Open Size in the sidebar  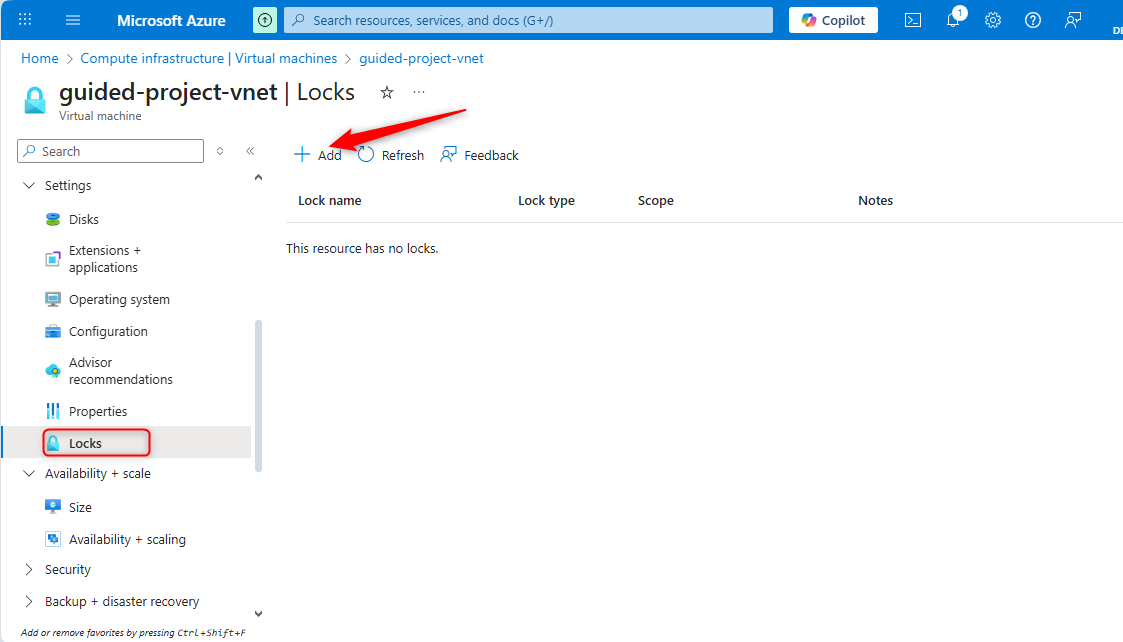click(80, 507)
